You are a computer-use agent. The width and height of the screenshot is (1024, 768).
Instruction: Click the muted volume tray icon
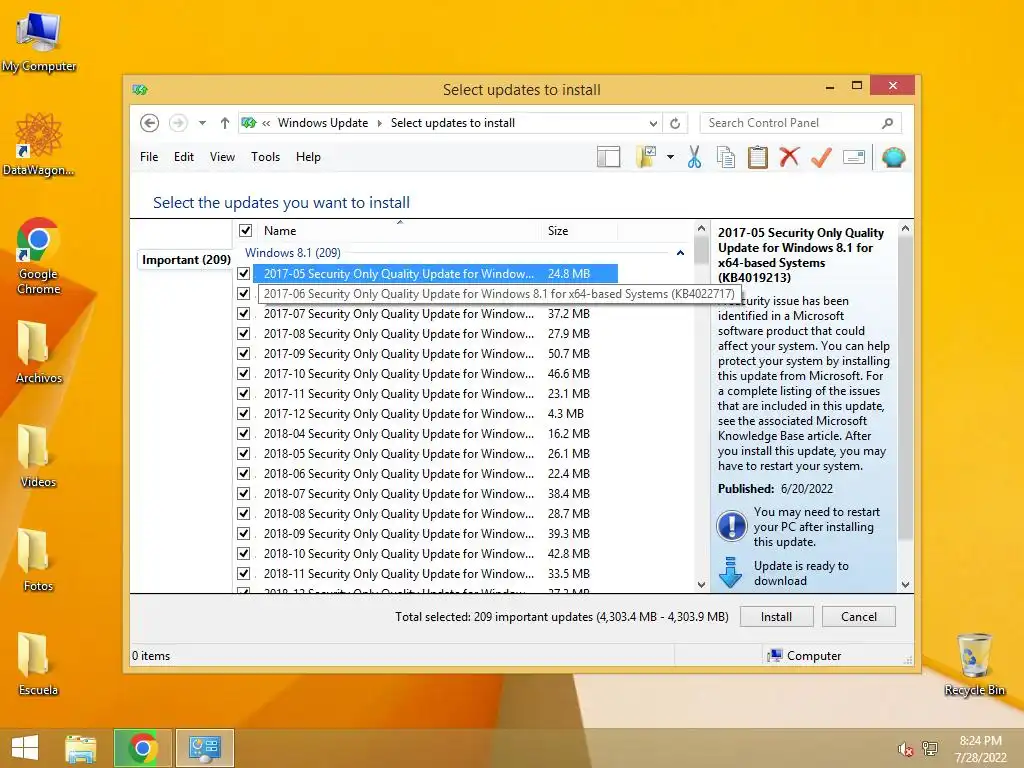905,749
